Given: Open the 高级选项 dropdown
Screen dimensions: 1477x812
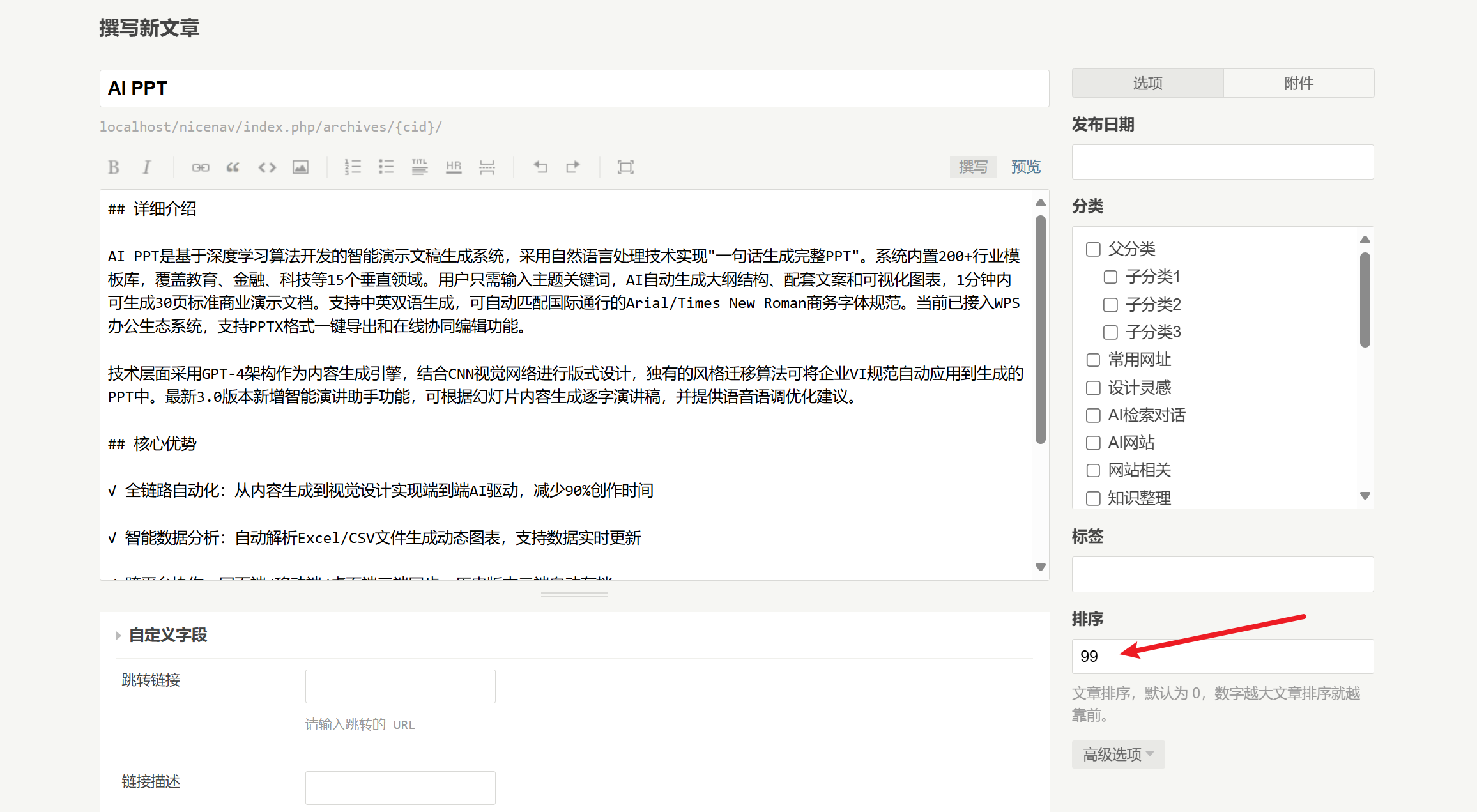Looking at the screenshot, I should pyautogui.click(x=1118, y=755).
